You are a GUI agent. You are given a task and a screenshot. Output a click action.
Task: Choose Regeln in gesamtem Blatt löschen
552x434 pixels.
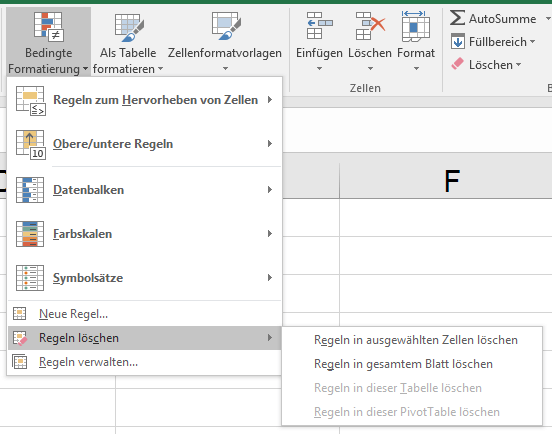coord(412,364)
